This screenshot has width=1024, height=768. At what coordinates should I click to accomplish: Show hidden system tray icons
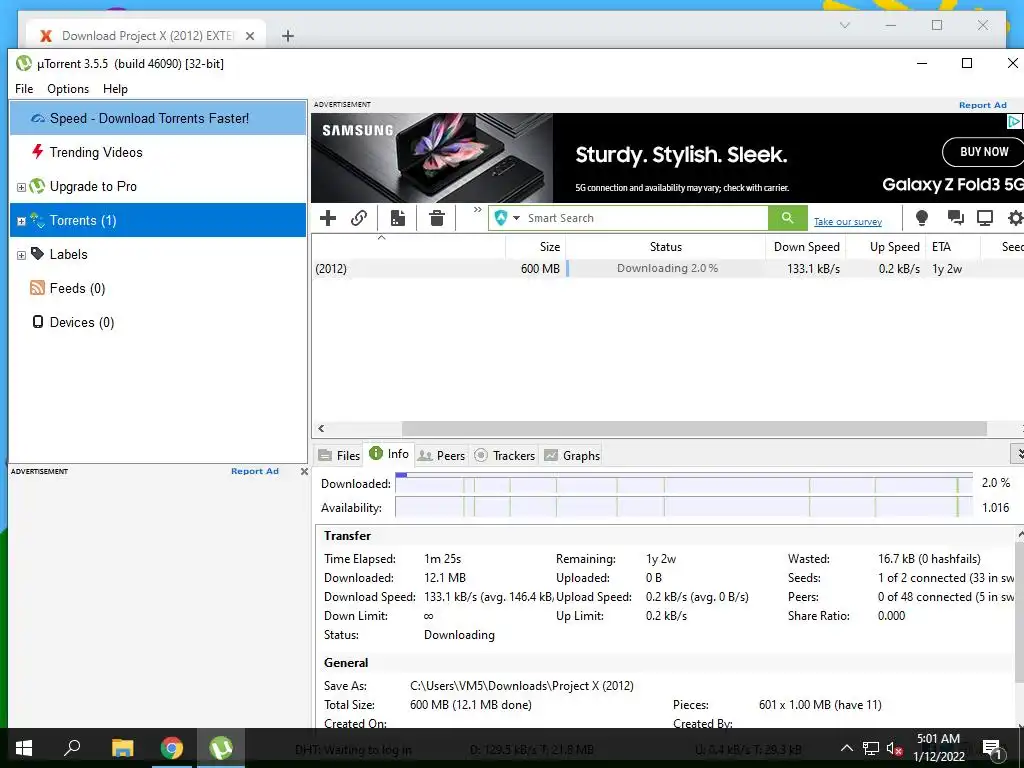846,748
